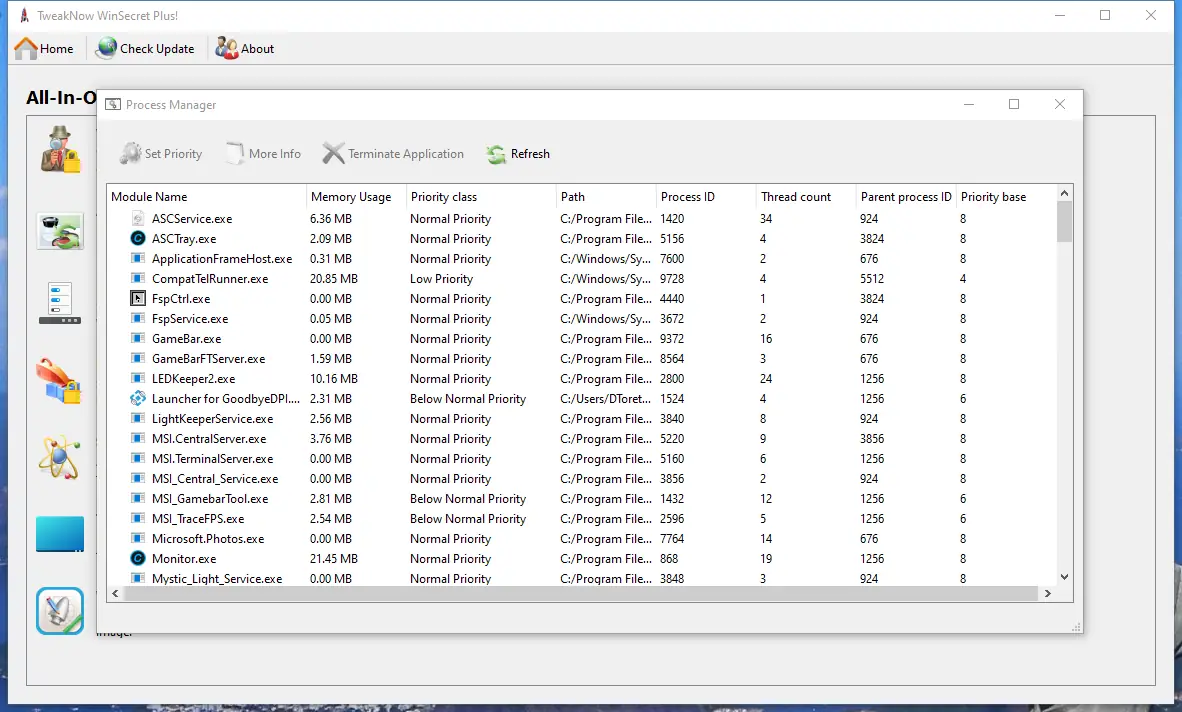Select the locked windows sidebar icon
This screenshot has width=1182, height=712.
coord(59,382)
